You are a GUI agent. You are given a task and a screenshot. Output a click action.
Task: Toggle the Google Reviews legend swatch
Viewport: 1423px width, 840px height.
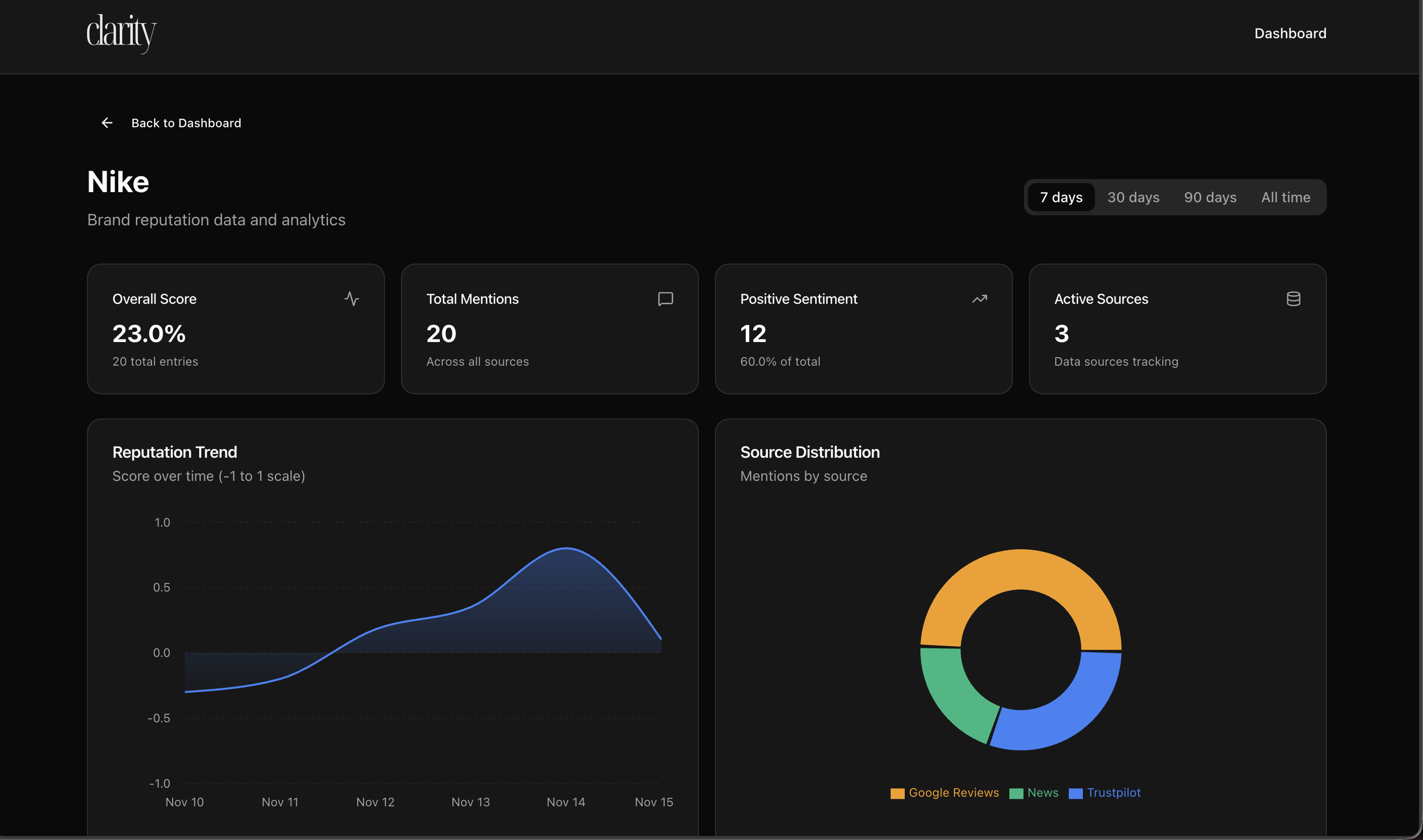(x=898, y=793)
